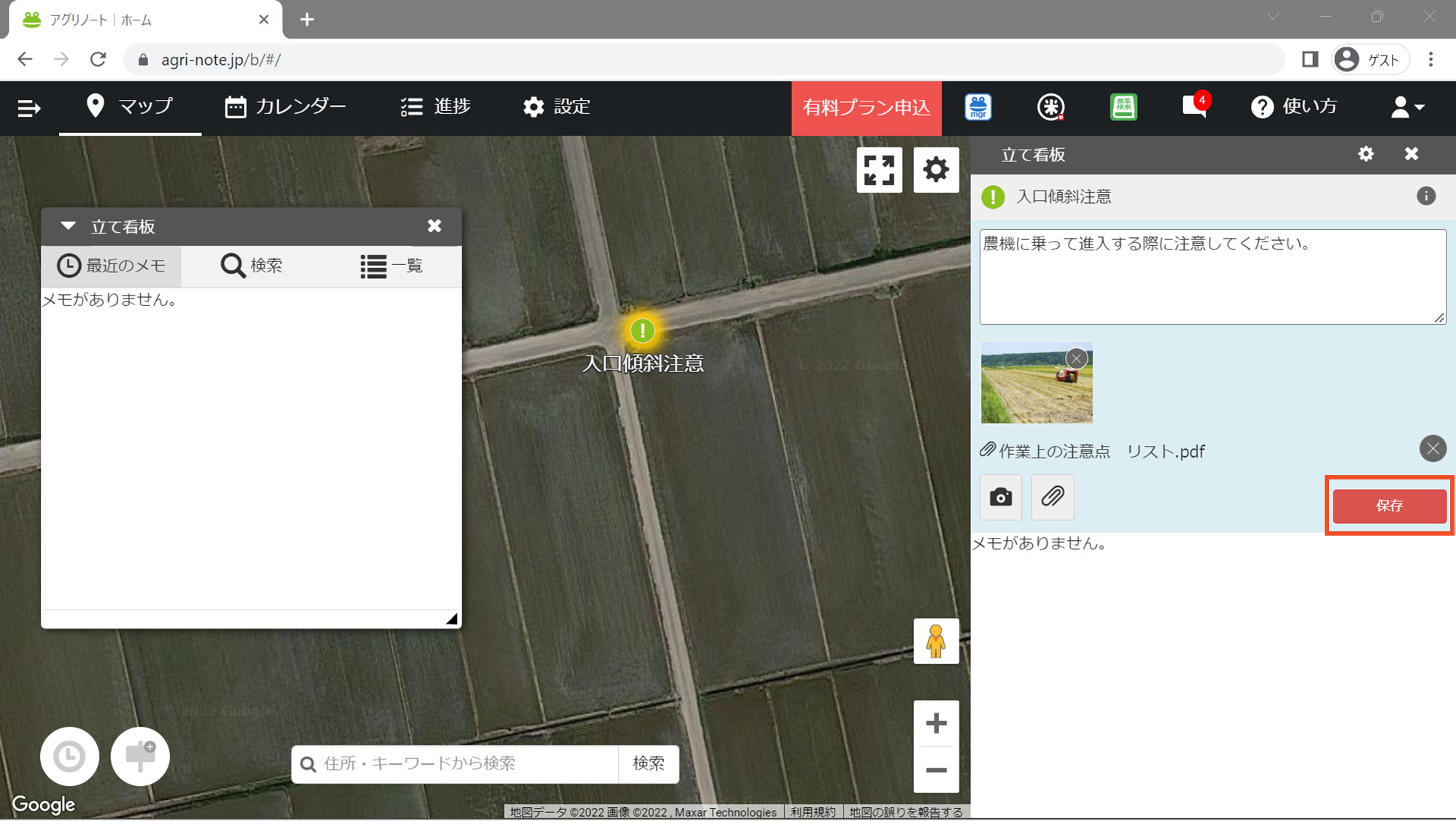Collapse the 立て看板 floating panel
Screen dimensions: 1456x821
pos(68,226)
